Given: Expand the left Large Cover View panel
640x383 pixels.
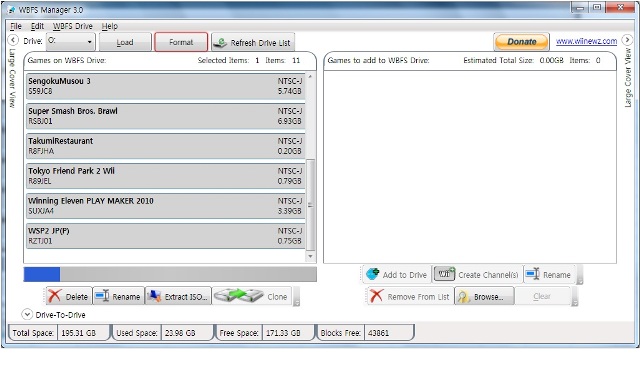Looking at the screenshot, I should [x=13, y=40].
